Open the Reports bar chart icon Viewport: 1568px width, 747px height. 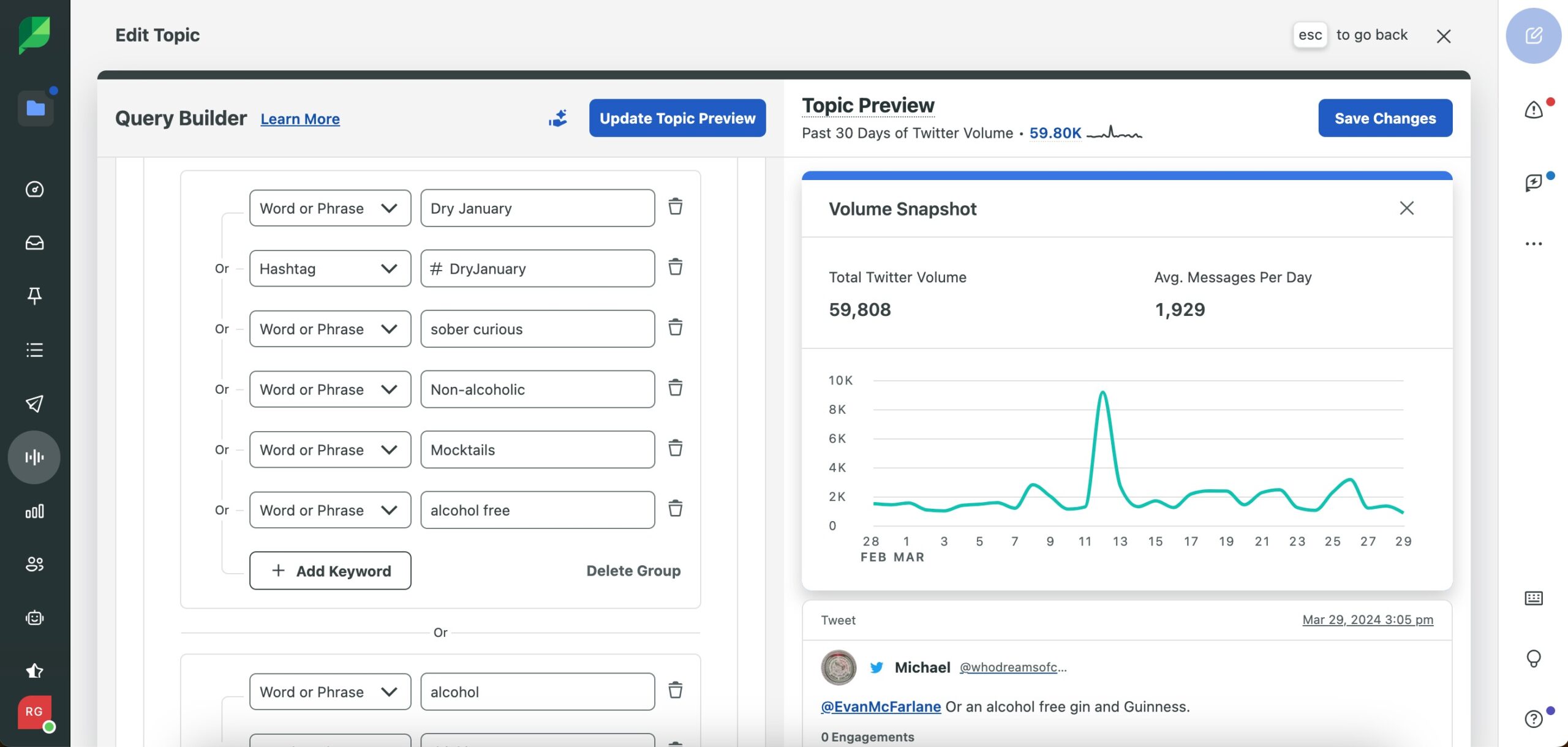coord(34,511)
